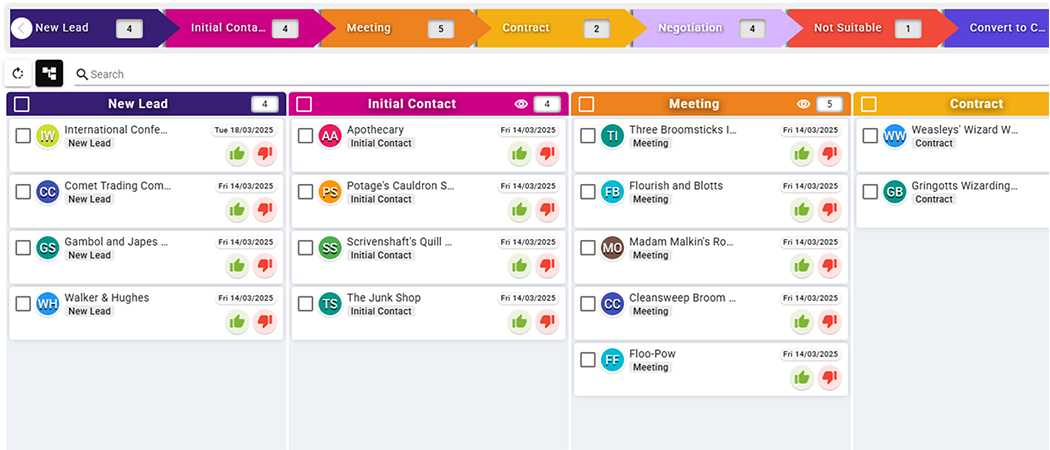
Task: Thumbs up Madam Malkin's card
Action: click(802, 267)
